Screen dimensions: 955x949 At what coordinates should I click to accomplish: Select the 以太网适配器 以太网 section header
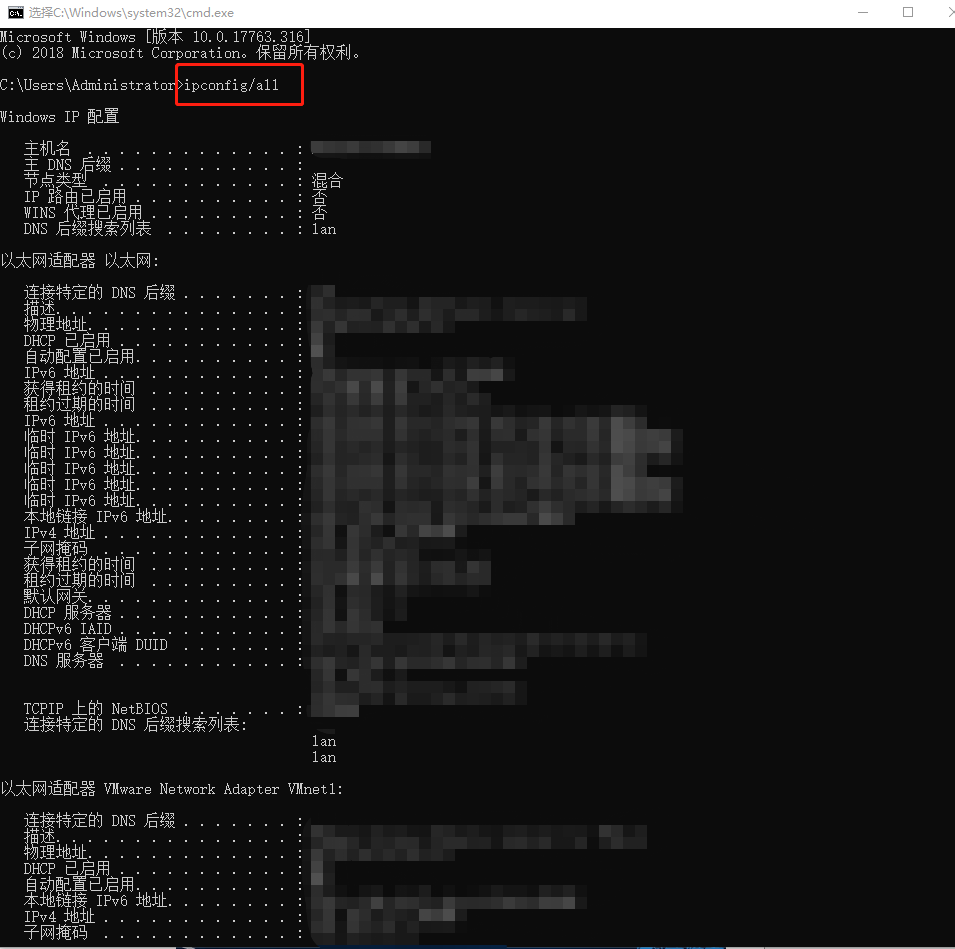click(80, 261)
